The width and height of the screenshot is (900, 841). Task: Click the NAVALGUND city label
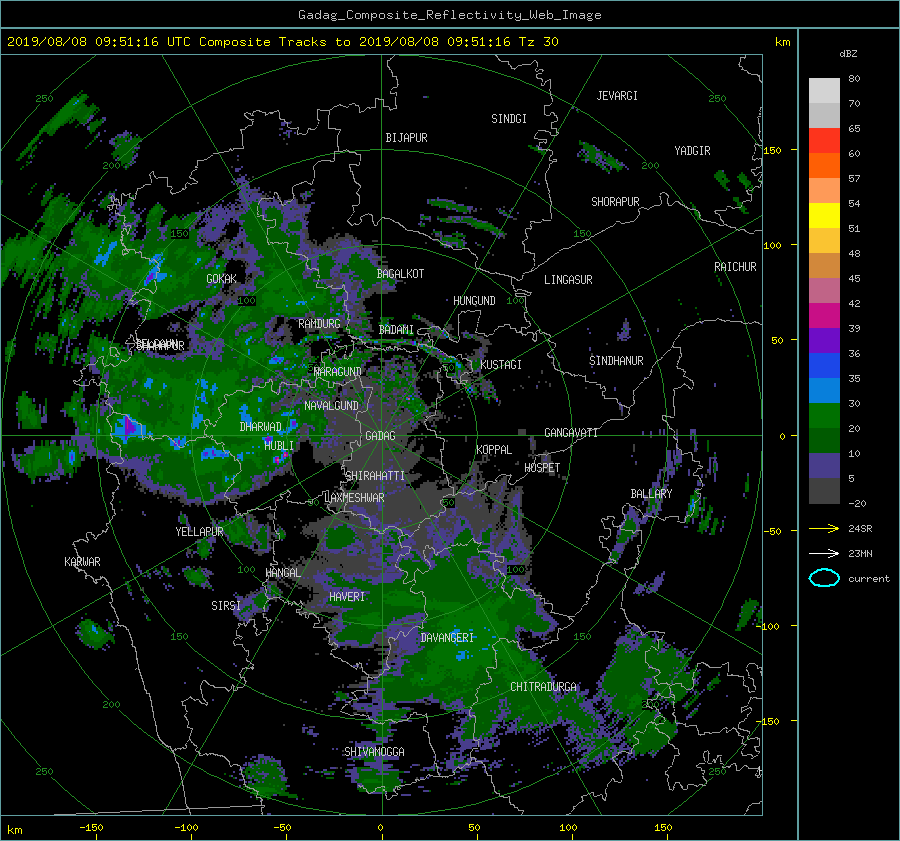tap(331, 406)
